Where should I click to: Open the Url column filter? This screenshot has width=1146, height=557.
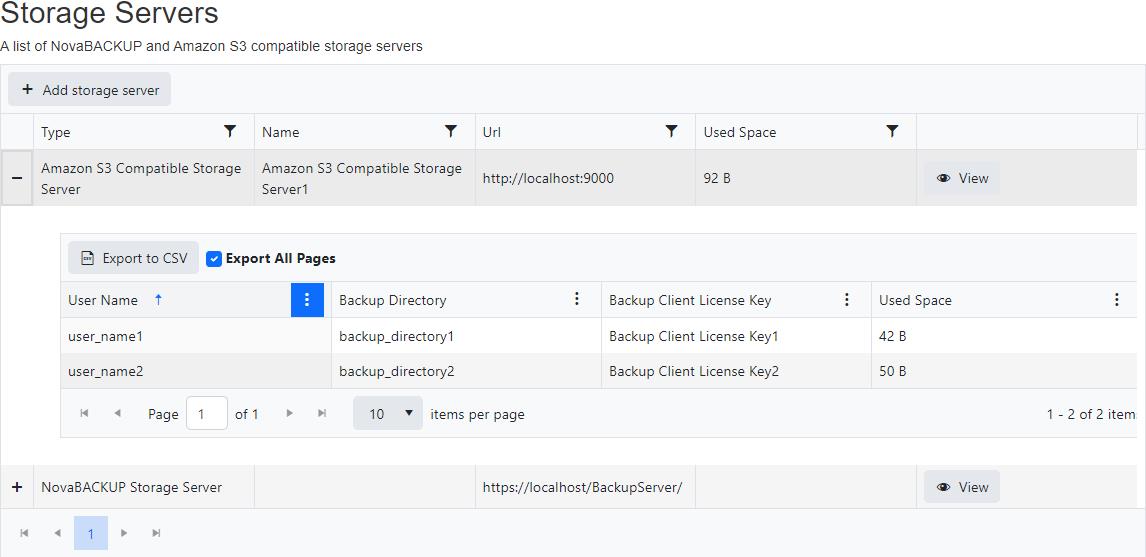click(x=672, y=132)
